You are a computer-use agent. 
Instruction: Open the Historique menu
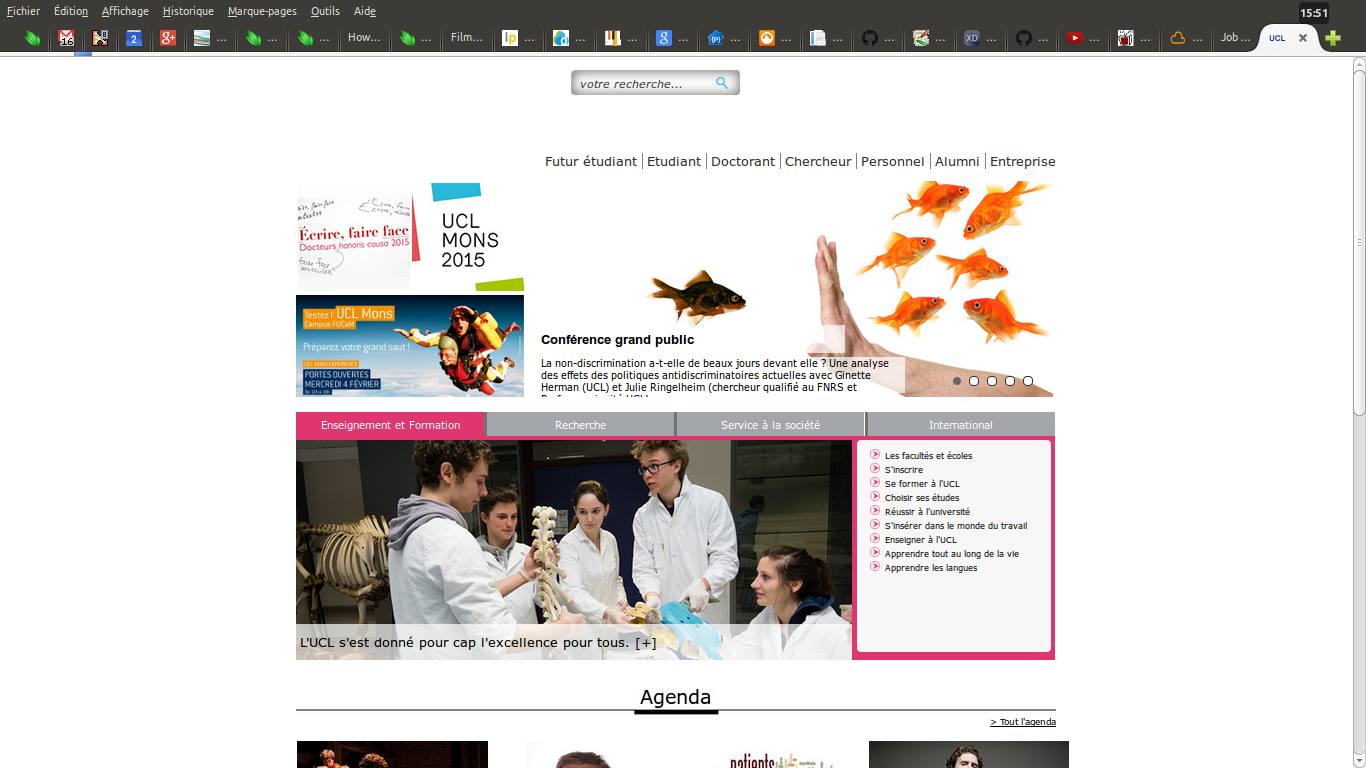(x=188, y=11)
